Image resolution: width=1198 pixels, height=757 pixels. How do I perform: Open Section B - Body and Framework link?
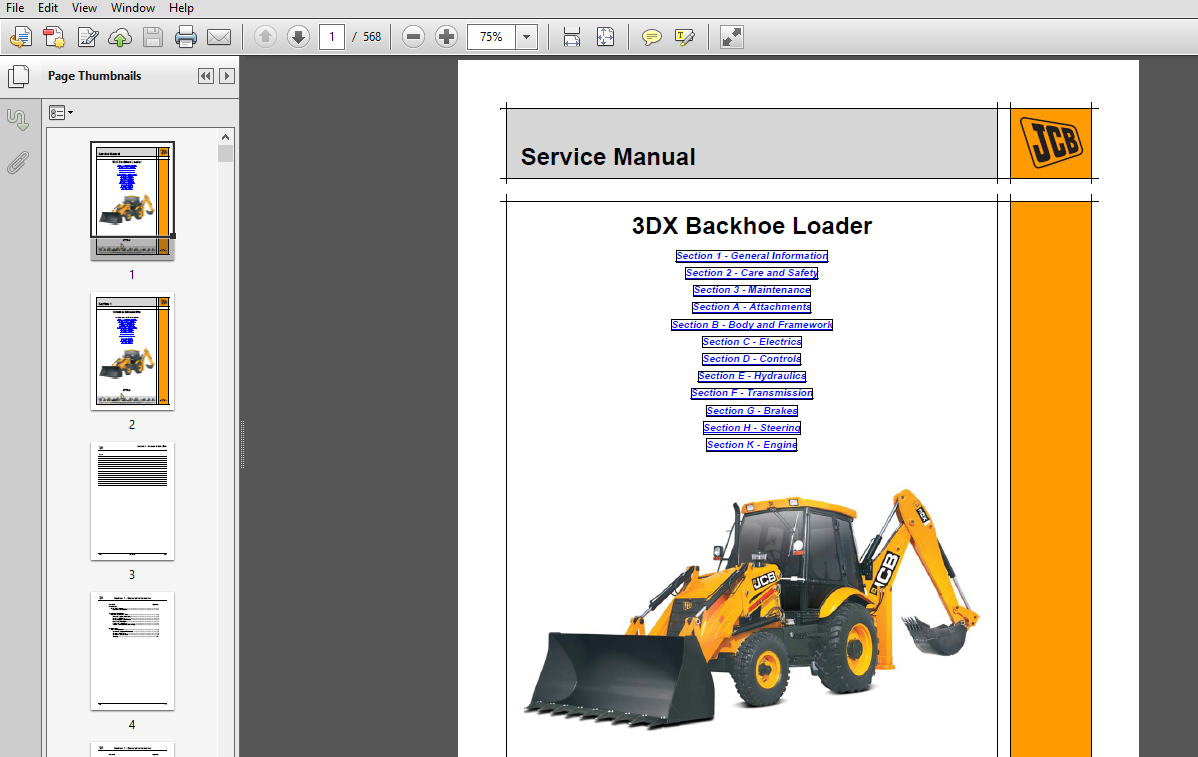point(752,325)
